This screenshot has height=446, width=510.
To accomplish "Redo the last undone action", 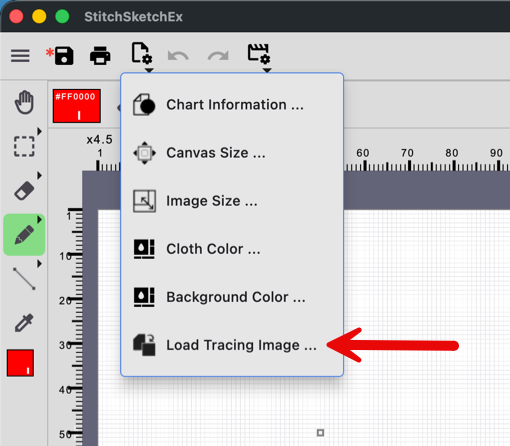I will coord(218,56).
